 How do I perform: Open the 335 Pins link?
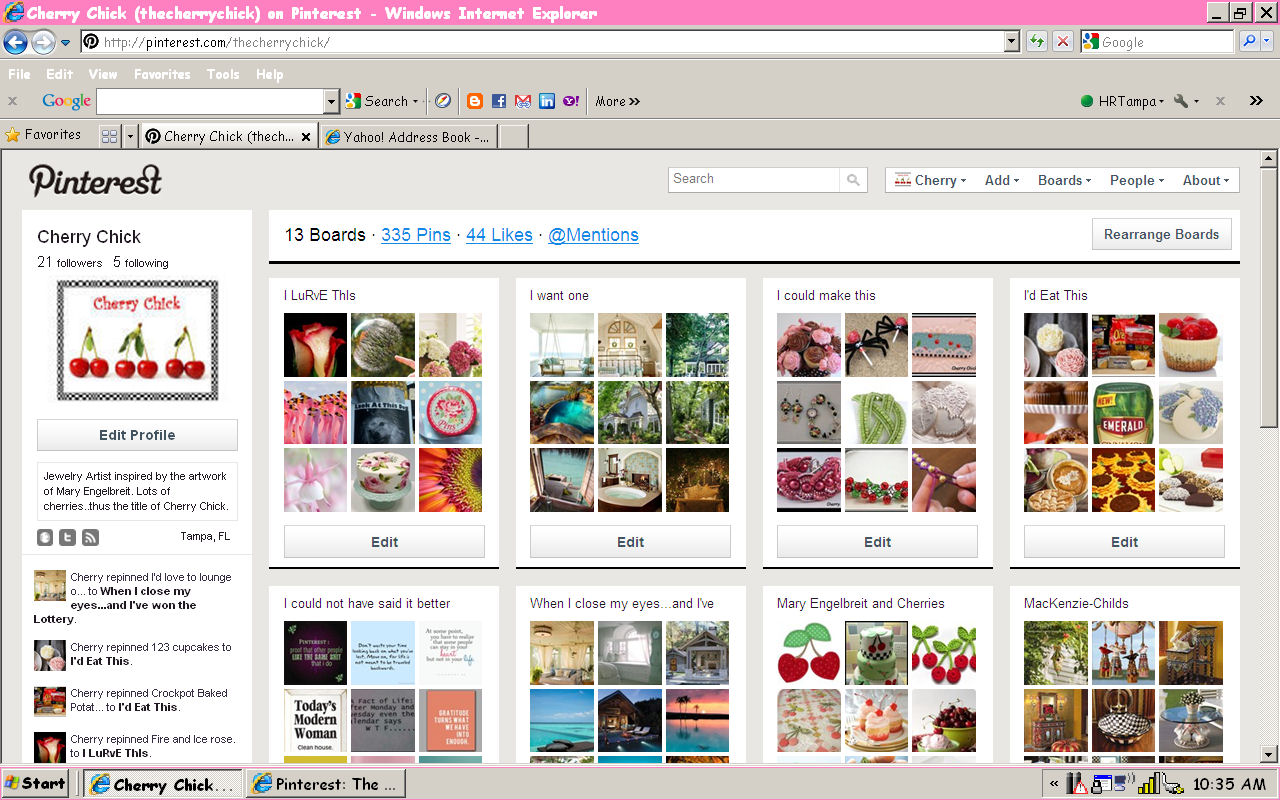416,235
